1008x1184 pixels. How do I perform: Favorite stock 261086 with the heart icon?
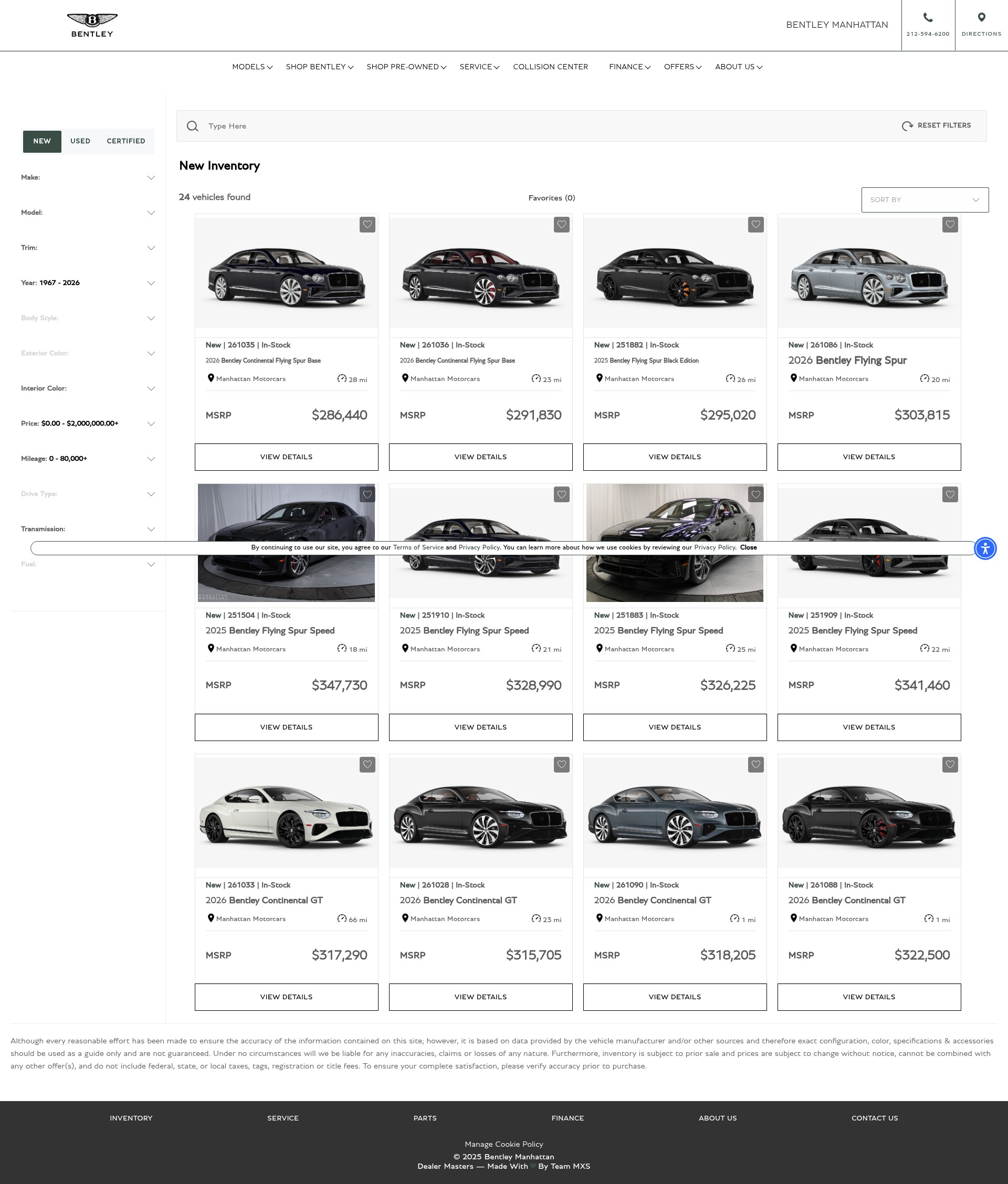[950, 225]
